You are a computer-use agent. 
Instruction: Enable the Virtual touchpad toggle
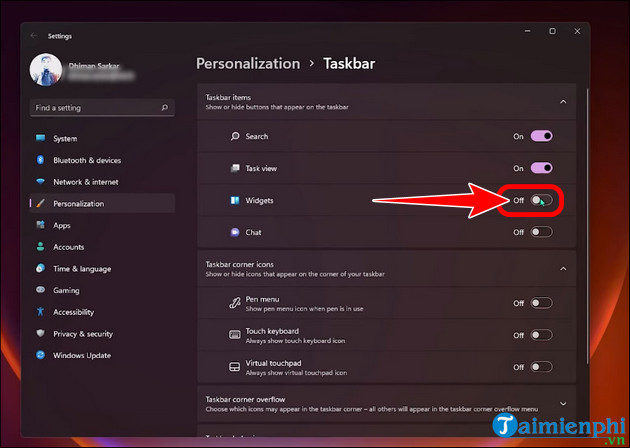(x=541, y=367)
